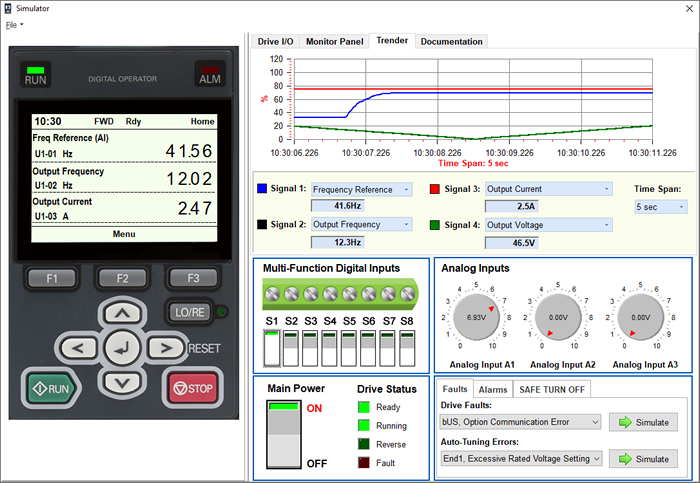Open the File menu

click(13, 25)
